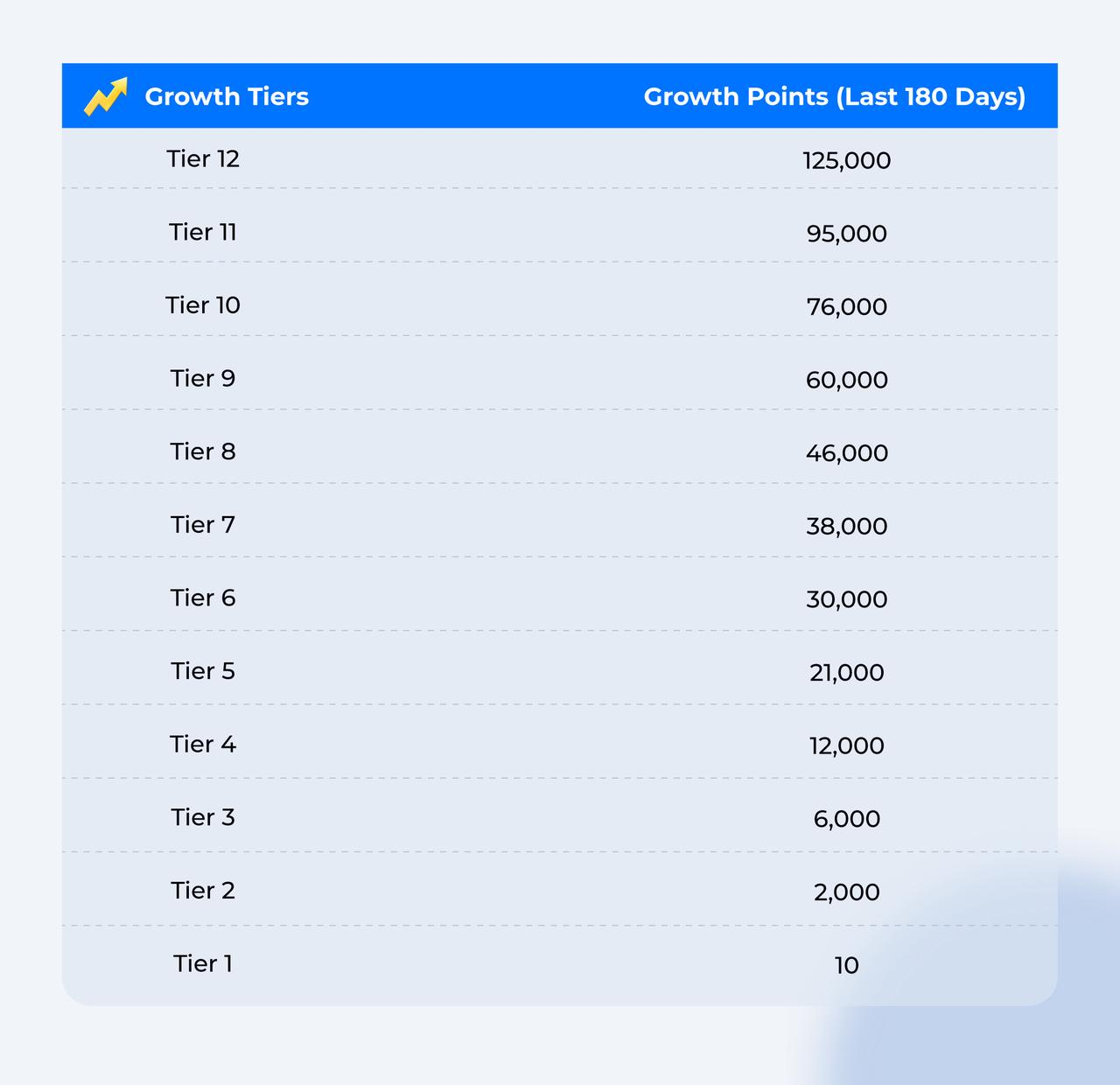Click the 21,000 points value

846,673
